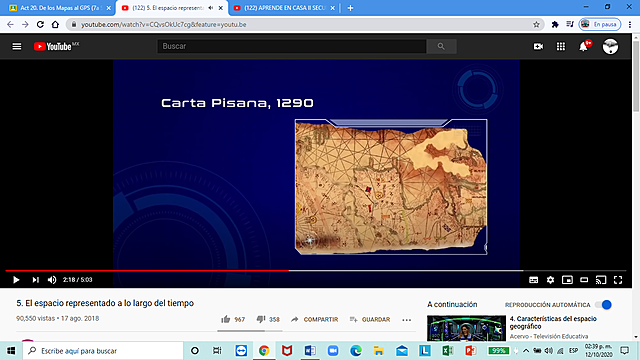Open the YouTube guide hamburger menu
Screen dimensions: 640x360
(x=17, y=47)
